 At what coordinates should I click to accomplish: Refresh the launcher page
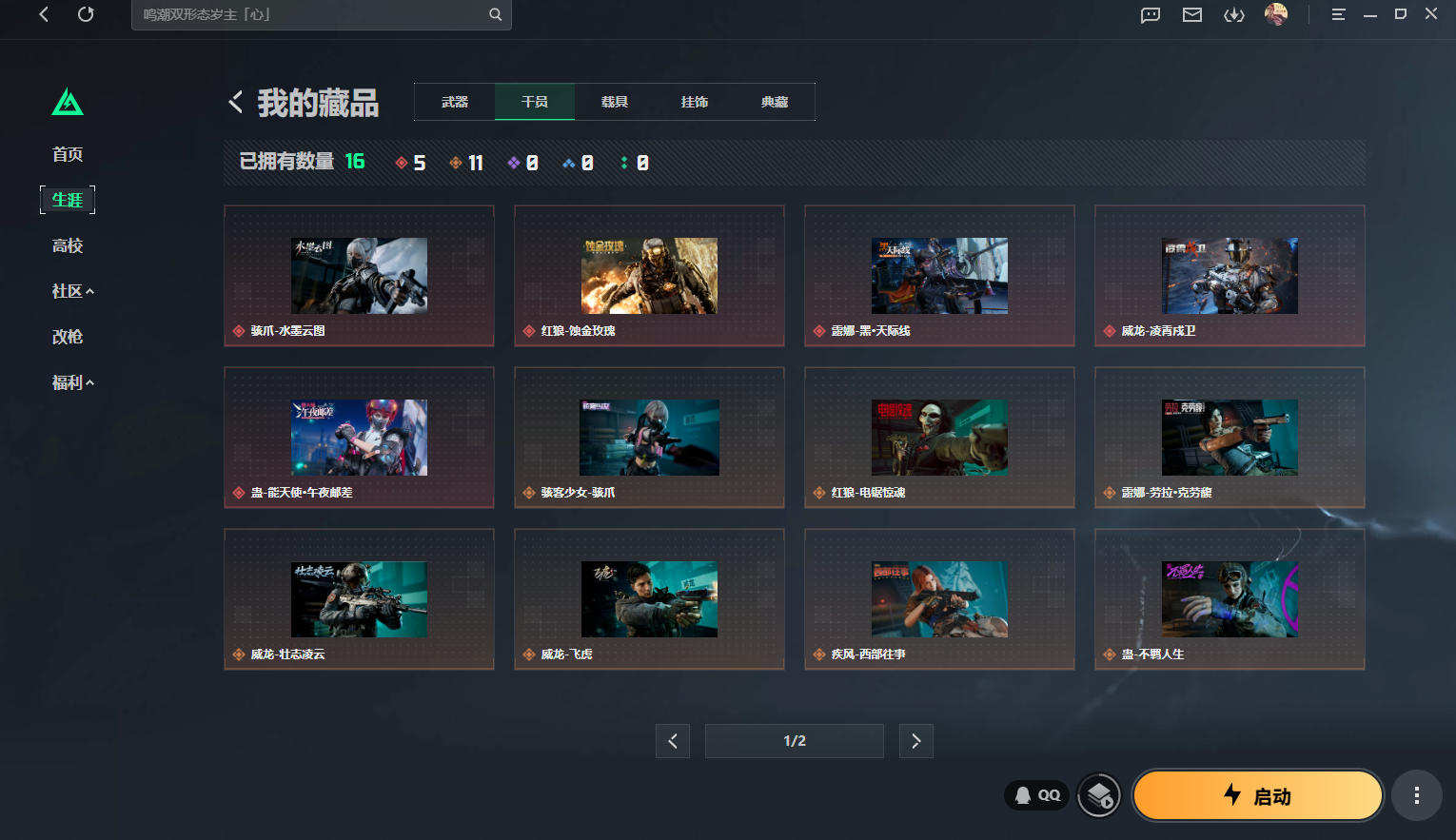point(86,14)
